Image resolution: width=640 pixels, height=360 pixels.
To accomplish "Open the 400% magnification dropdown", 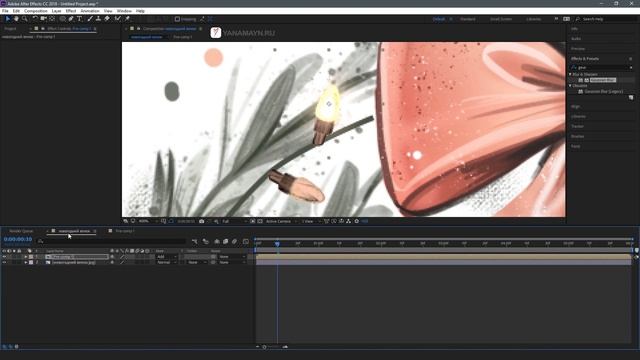I will [148, 221].
